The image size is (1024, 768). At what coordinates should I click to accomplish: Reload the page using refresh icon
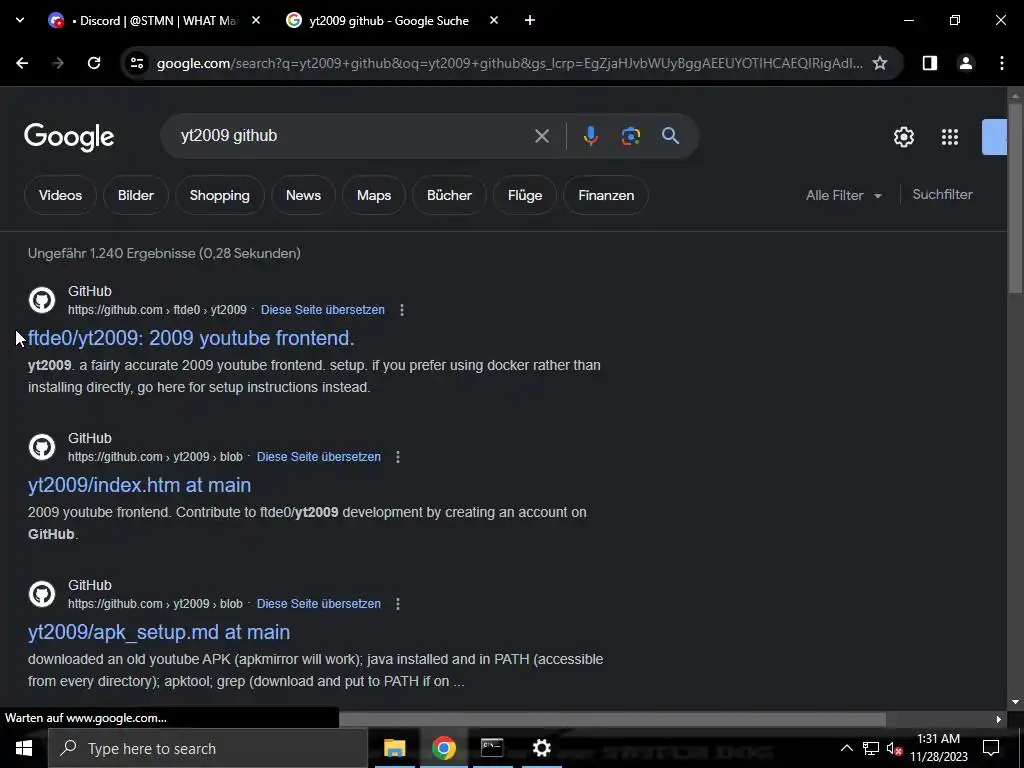pyautogui.click(x=94, y=63)
